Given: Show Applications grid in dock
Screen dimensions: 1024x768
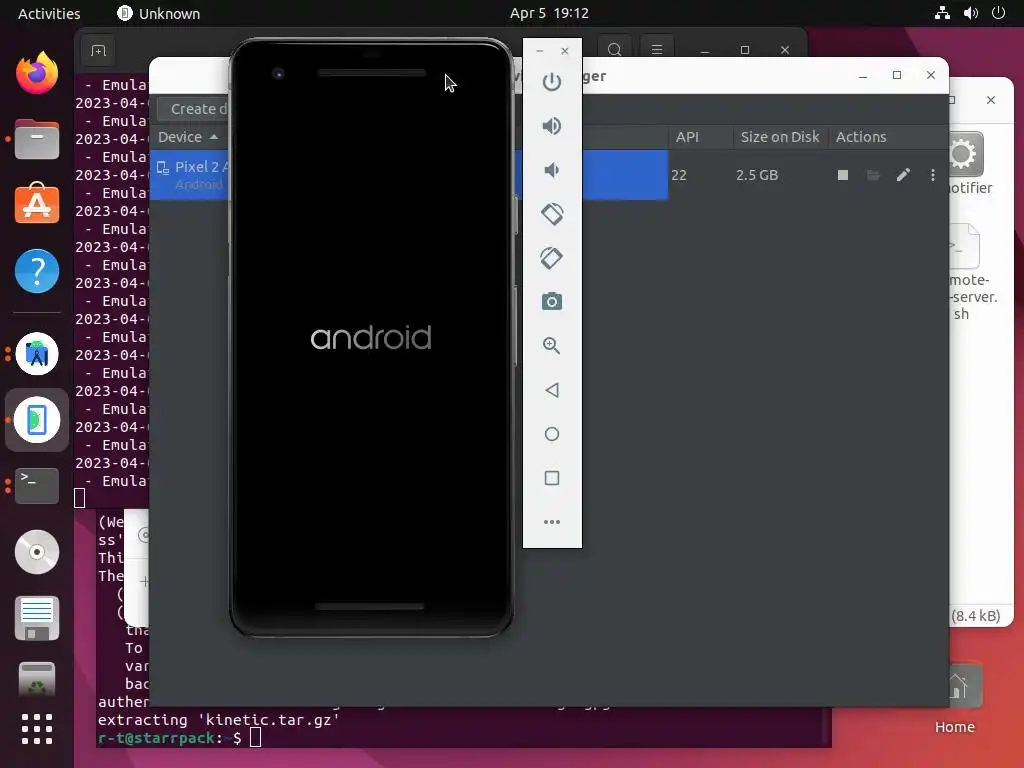Looking at the screenshot, I should (37, 729).
